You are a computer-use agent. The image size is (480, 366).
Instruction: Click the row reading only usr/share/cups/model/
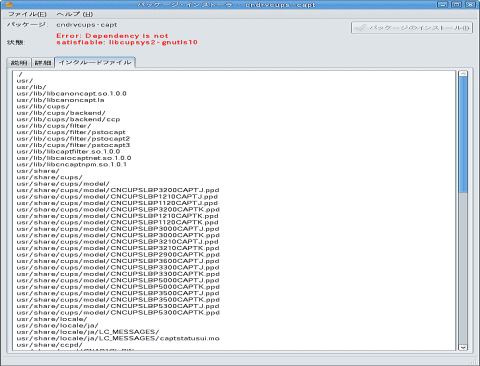point(63,184)
